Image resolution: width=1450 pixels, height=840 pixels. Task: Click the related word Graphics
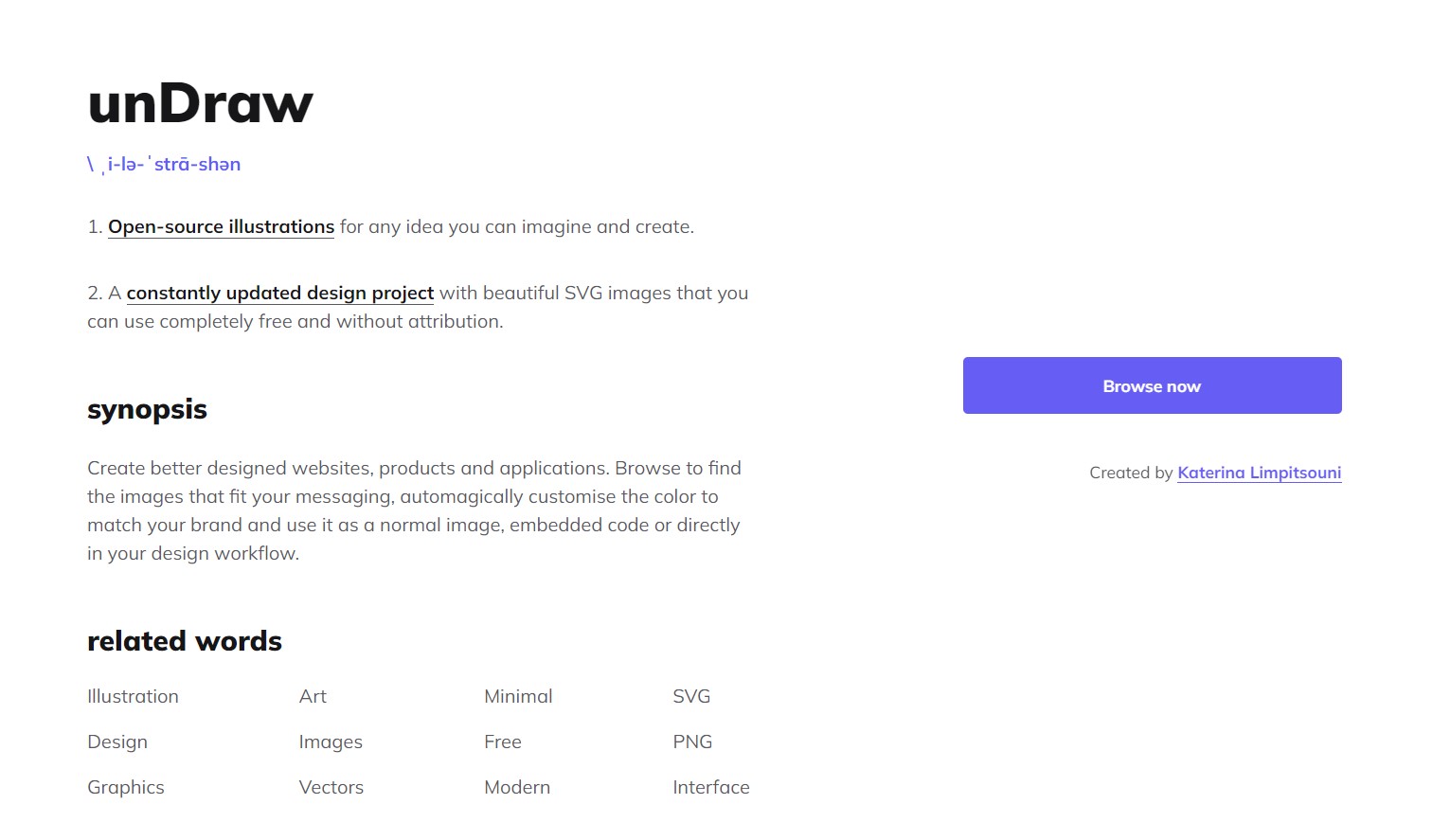pyautogui.click(x=126, y=788)
